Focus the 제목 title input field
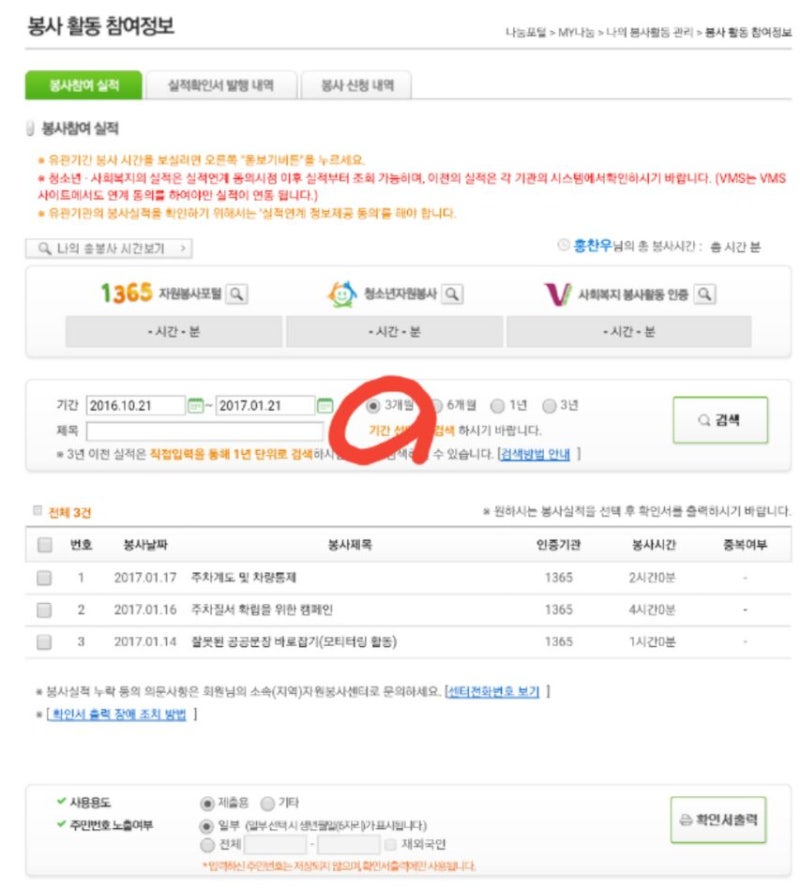The image size is (800, 889). tap(205, 431)
